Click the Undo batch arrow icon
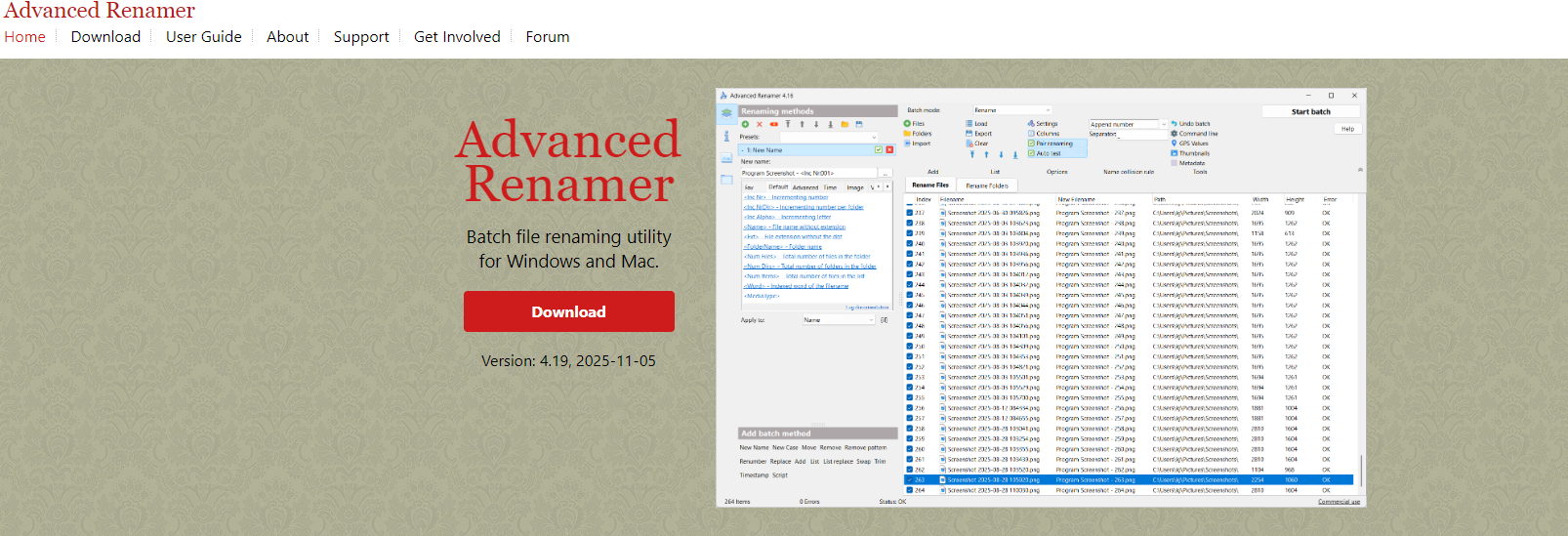The height and width of the screenshot is (536, 1568). pyautogui.click(x=1174, y=124)
